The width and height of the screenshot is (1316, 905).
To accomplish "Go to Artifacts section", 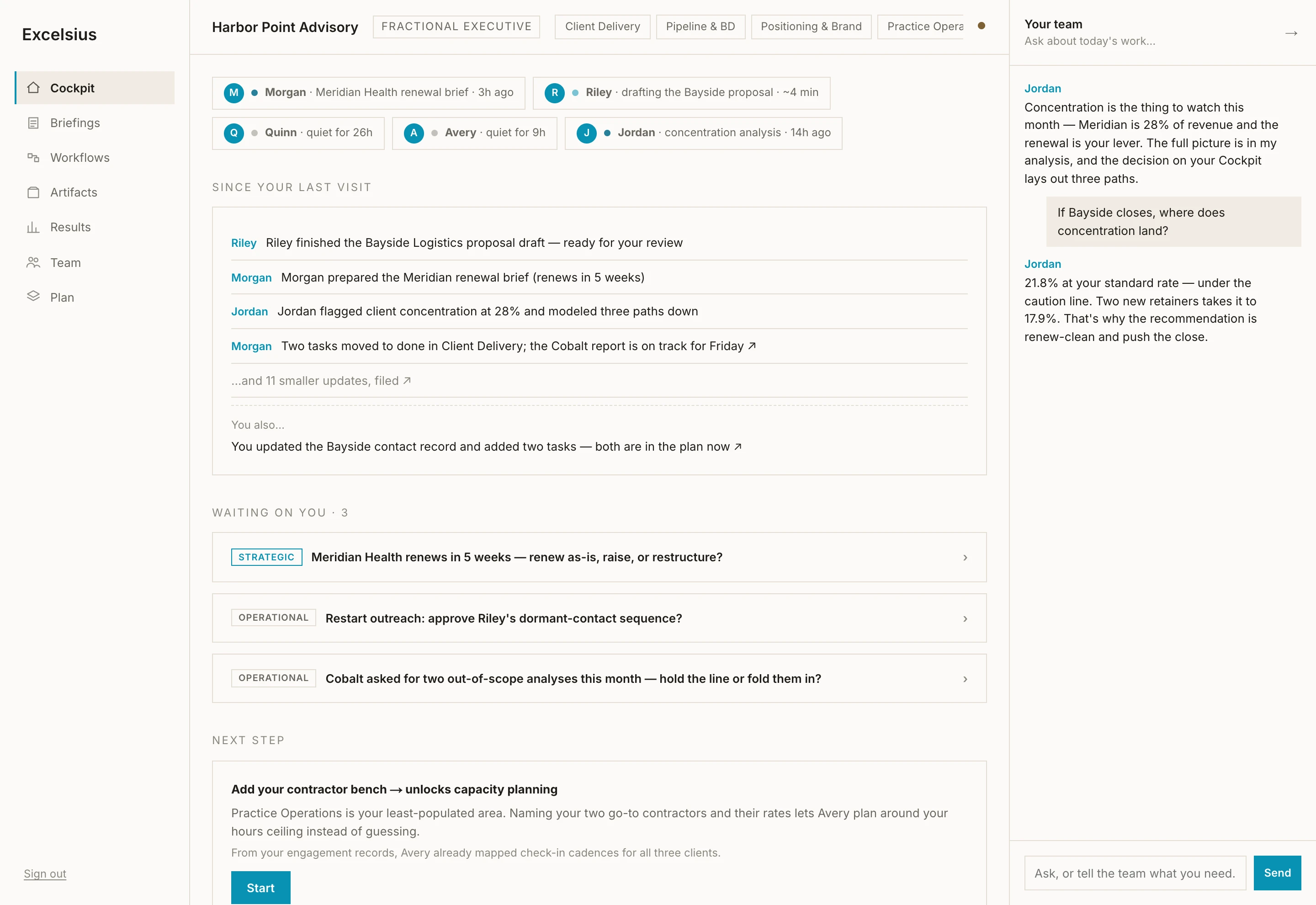I will pyautogui.click(x=95, y=192).
